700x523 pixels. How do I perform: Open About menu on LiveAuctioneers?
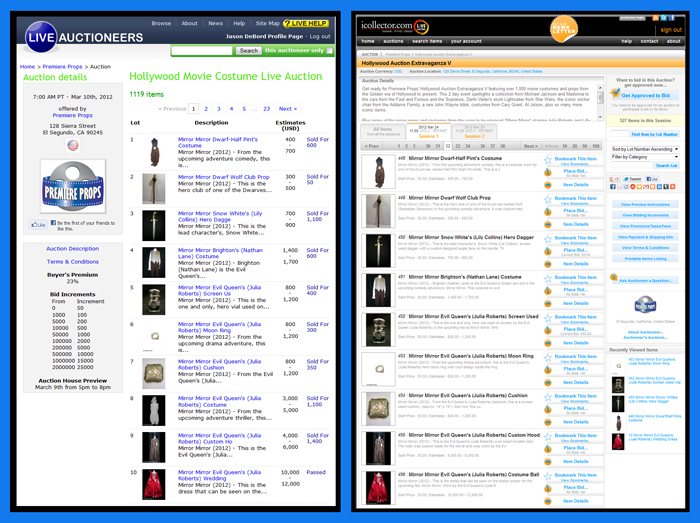tap(189, 23)
